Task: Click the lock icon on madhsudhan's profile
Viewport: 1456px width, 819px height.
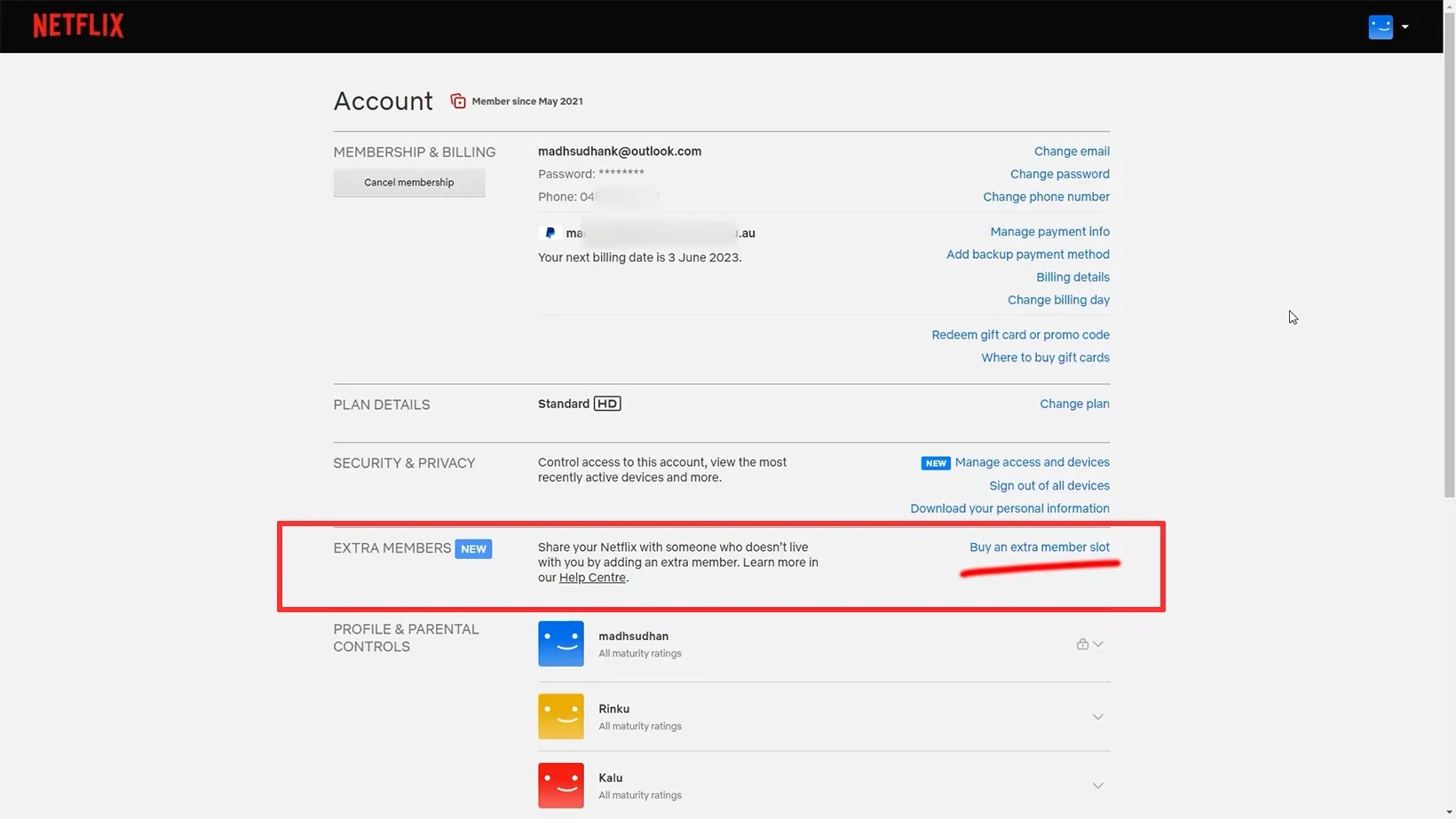Action: (x=1081, y=643)
